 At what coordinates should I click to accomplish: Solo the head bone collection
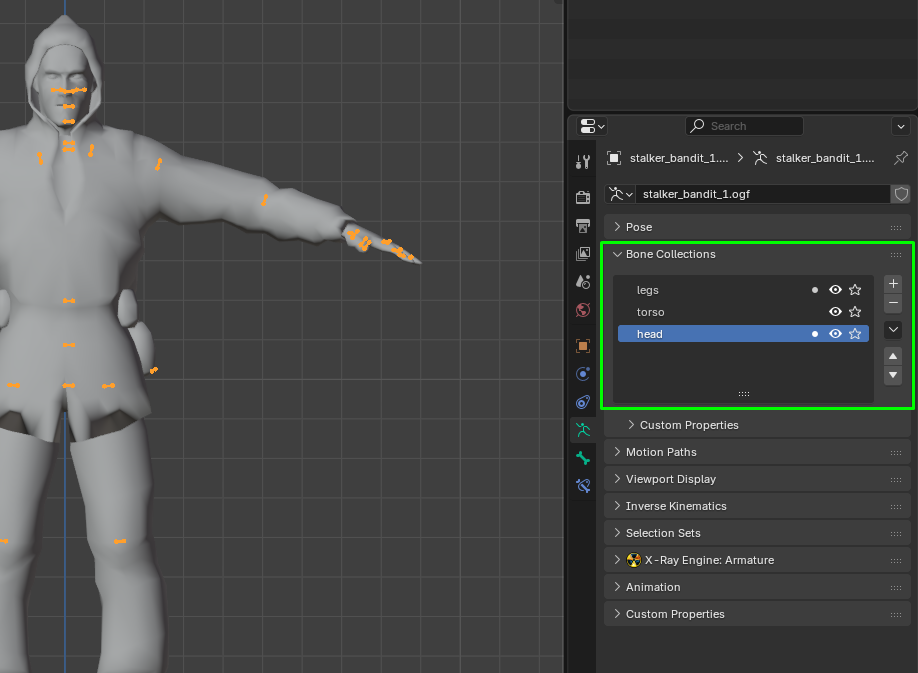click(x=855, y=334)
